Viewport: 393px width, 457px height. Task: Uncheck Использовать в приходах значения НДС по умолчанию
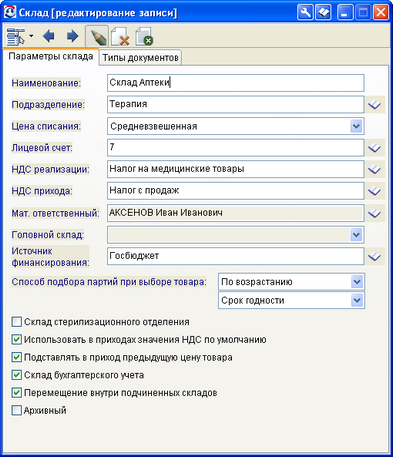(16, 340)
